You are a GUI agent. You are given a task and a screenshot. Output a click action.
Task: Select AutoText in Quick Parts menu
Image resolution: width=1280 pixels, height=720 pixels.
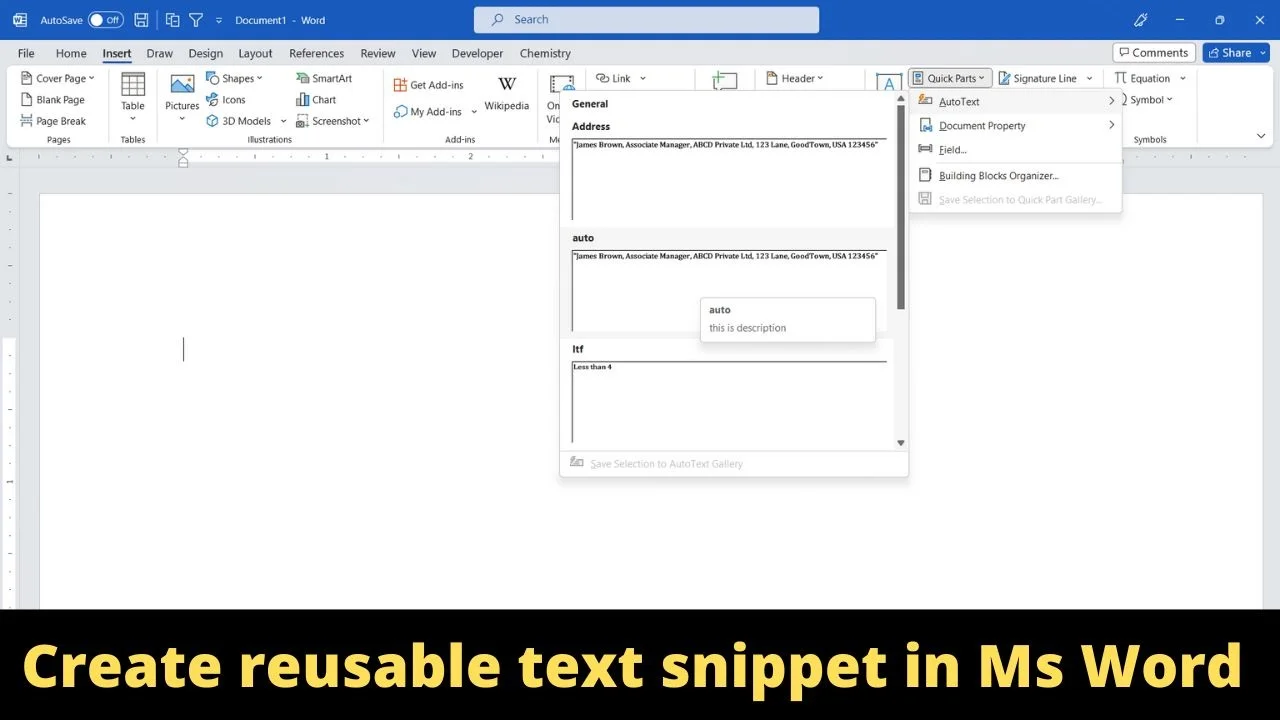point(1015,101)
